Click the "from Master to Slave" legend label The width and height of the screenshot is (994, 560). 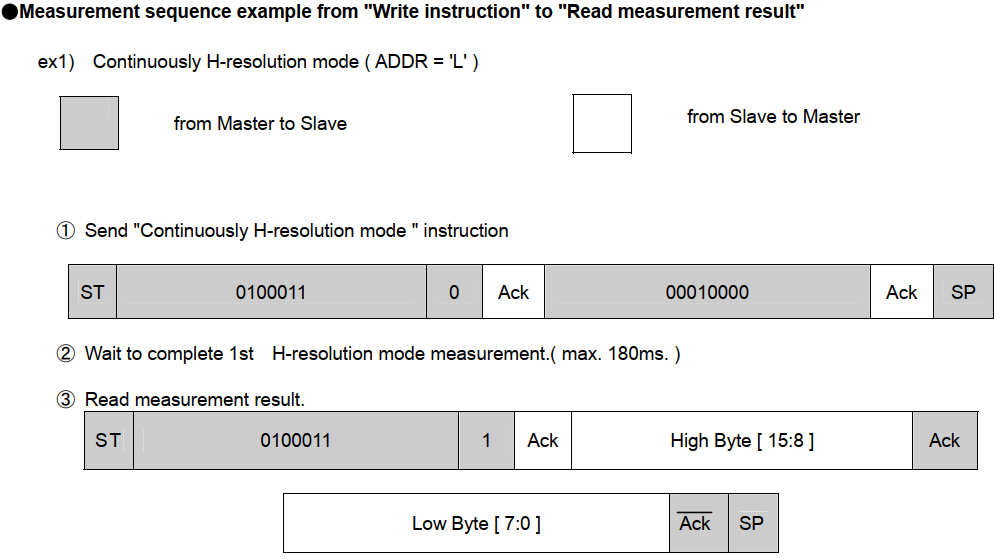260,124
